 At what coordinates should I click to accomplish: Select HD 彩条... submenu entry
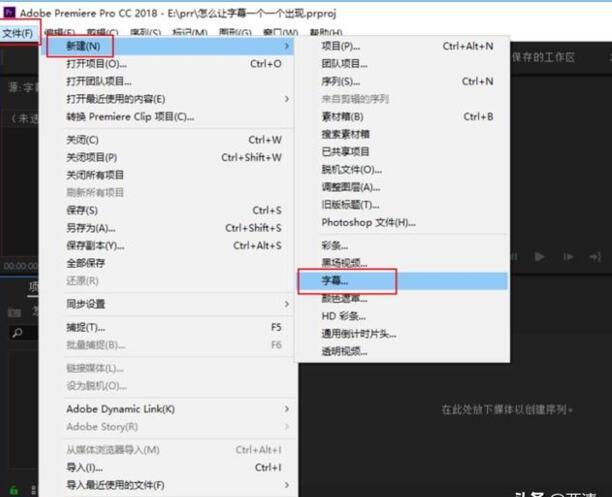click(403, 316)
